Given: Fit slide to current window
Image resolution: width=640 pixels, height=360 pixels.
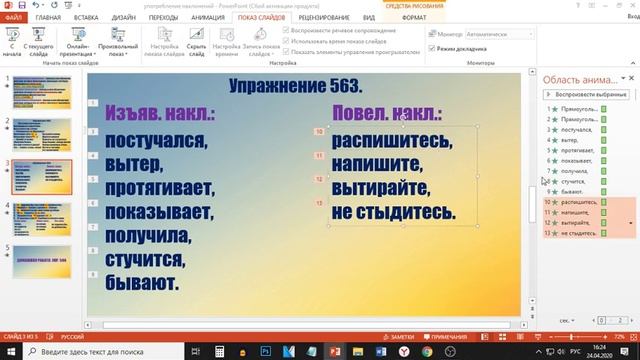Looking at the screenshot, I should click(633, 337).
